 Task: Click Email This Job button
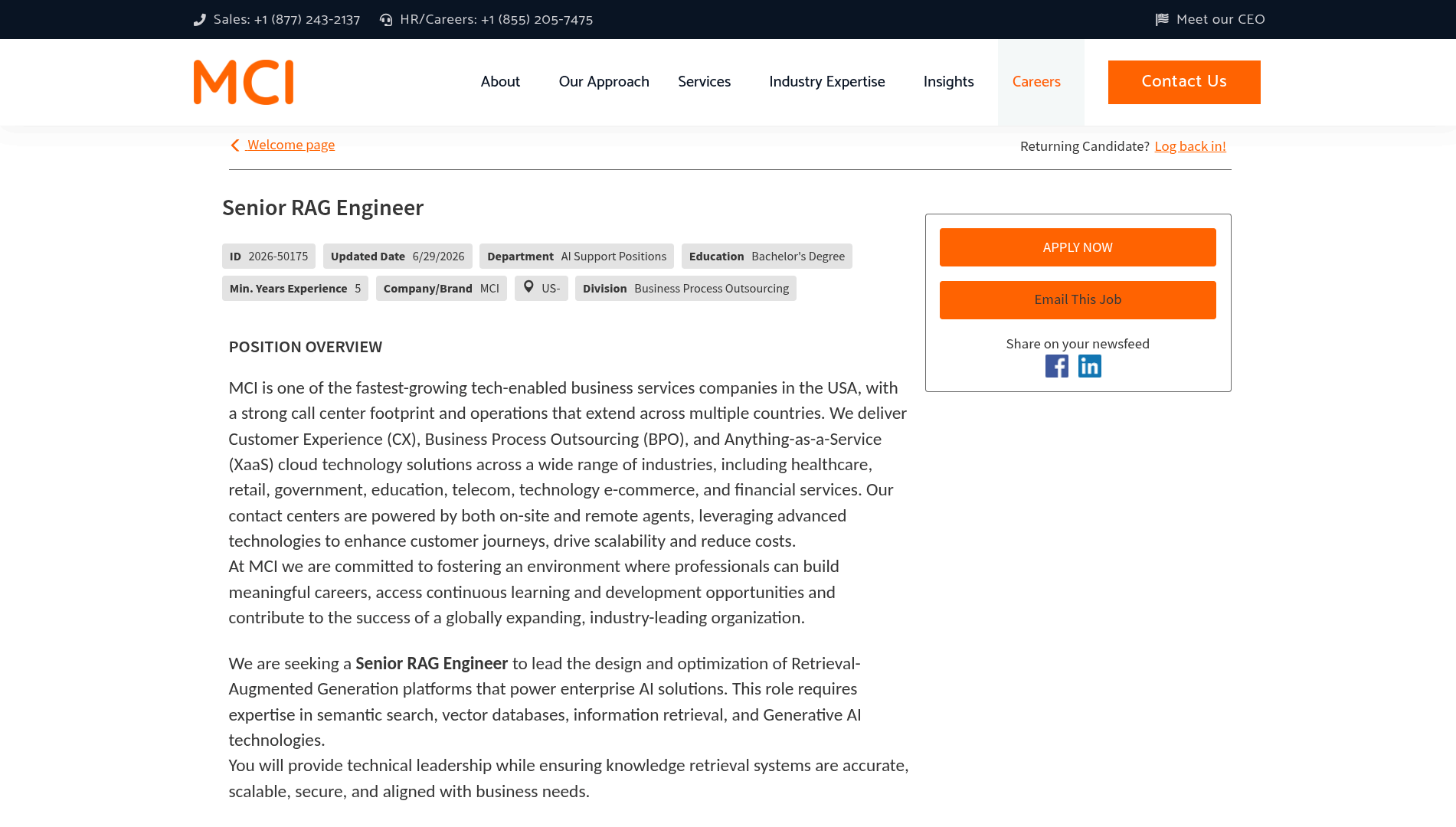(x=1078, y=300)
